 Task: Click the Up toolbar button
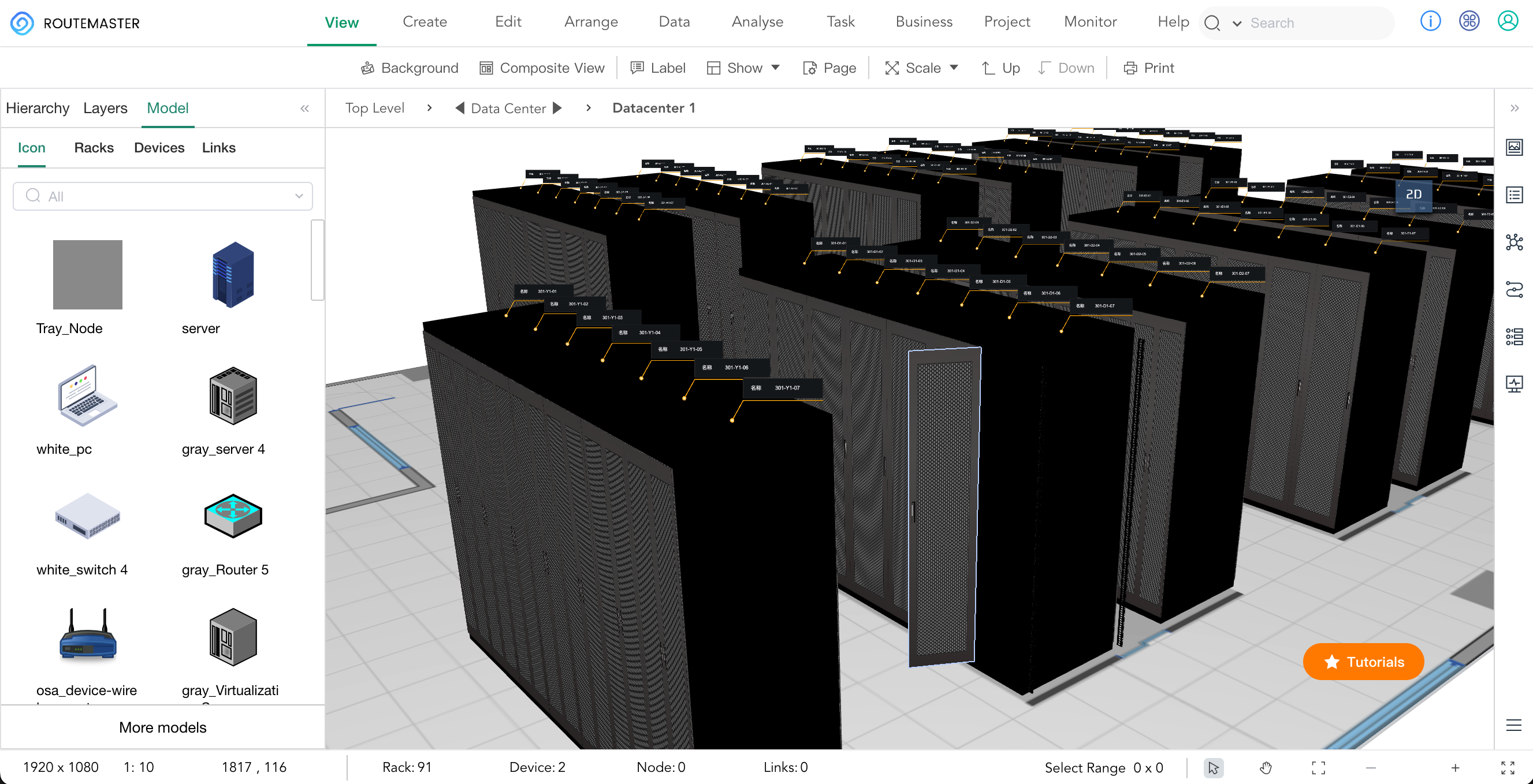click(x=1000, y=68)
